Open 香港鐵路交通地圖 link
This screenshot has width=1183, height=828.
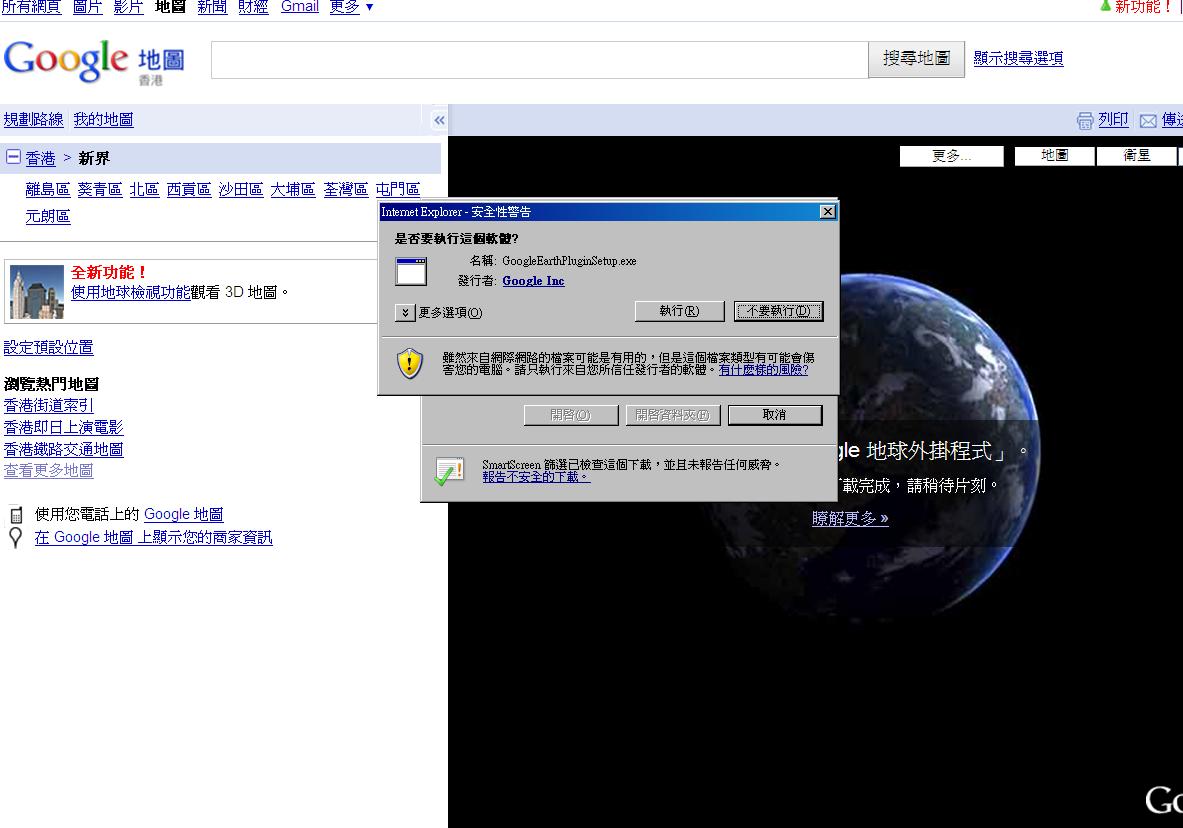click(63, 449)
